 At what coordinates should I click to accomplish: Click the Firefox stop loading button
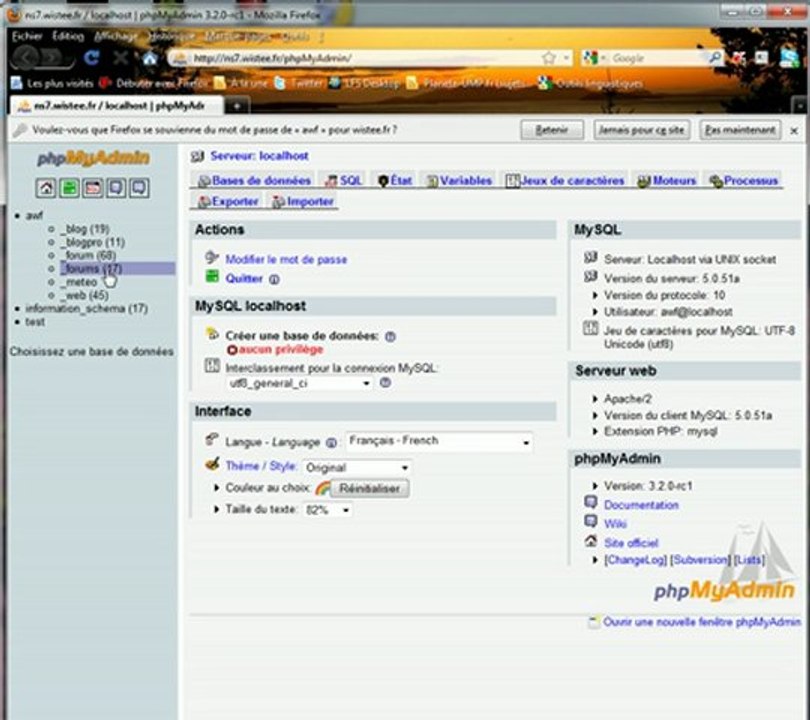120,58
